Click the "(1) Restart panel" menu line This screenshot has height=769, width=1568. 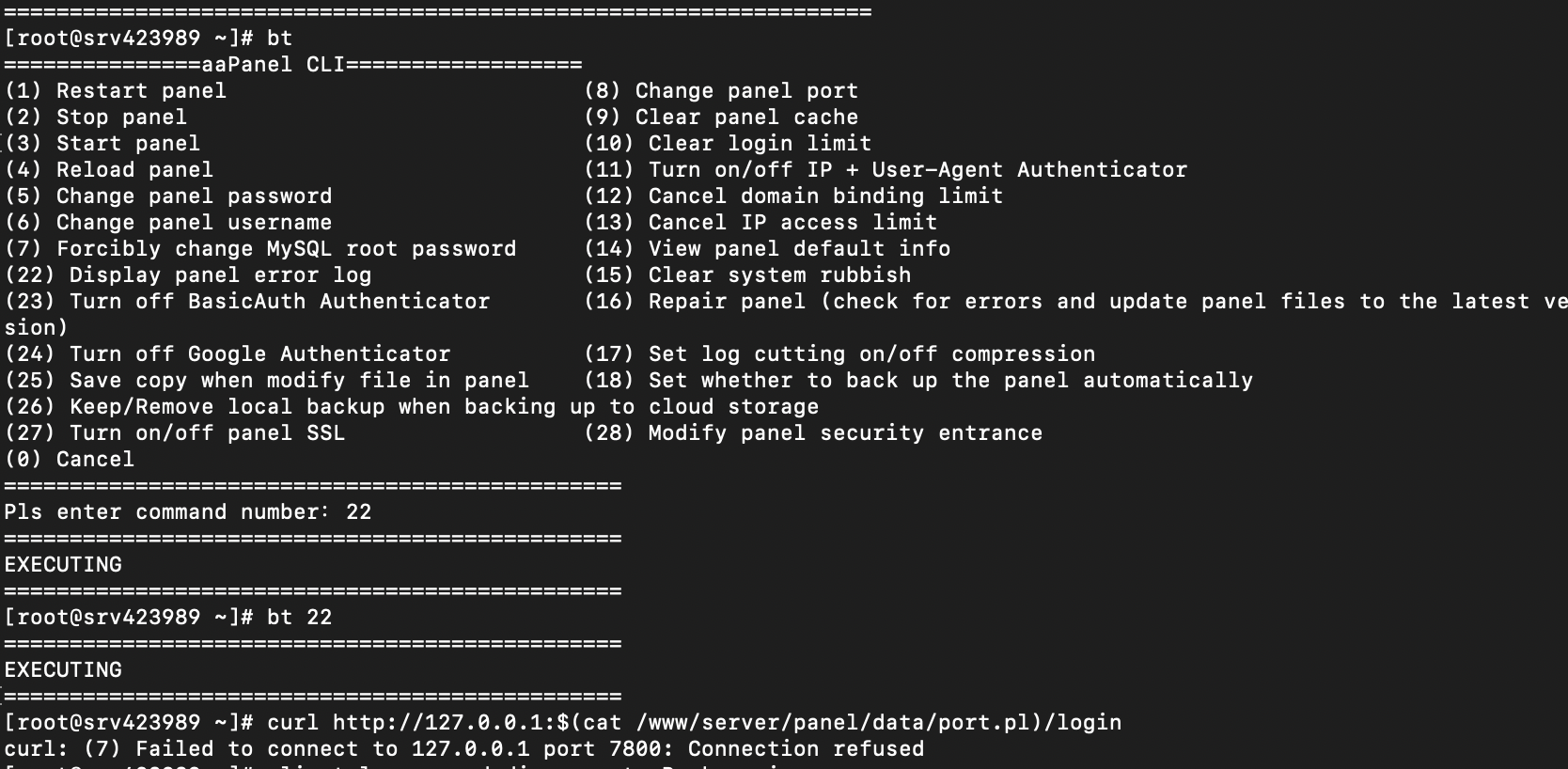[x=116, y=91]
